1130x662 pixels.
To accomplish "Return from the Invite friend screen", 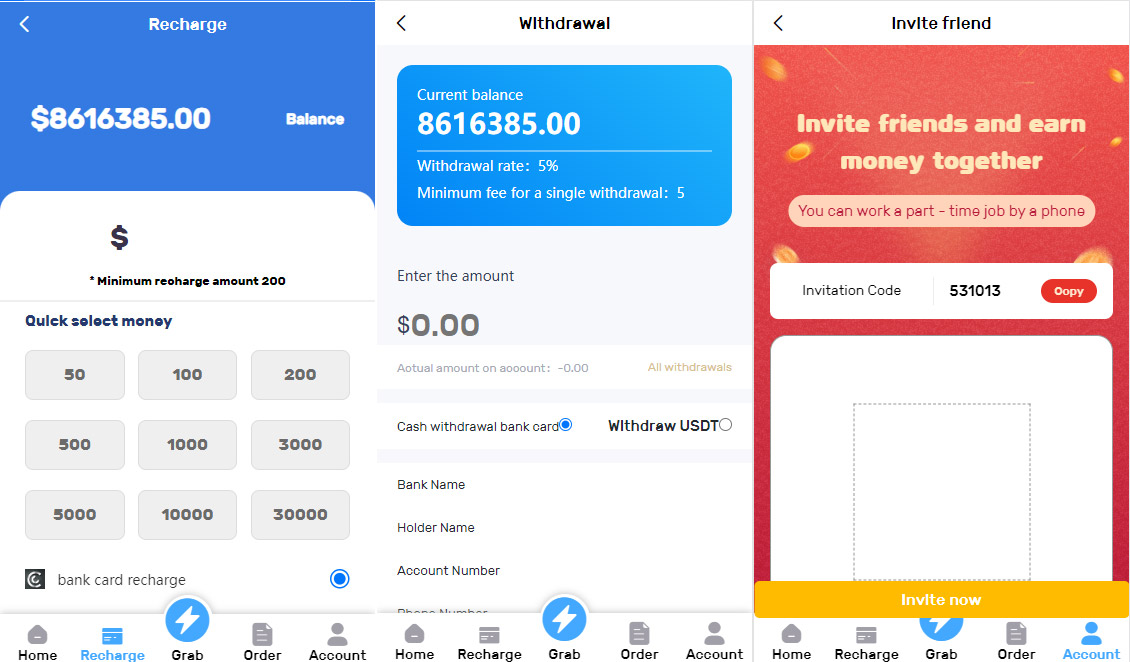I will click(x=778, y=23).
